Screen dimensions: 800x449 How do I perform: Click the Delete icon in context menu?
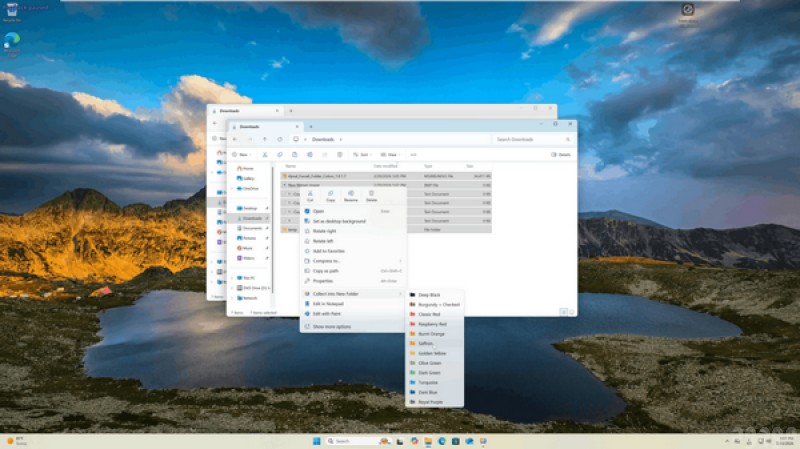[371, 193]
